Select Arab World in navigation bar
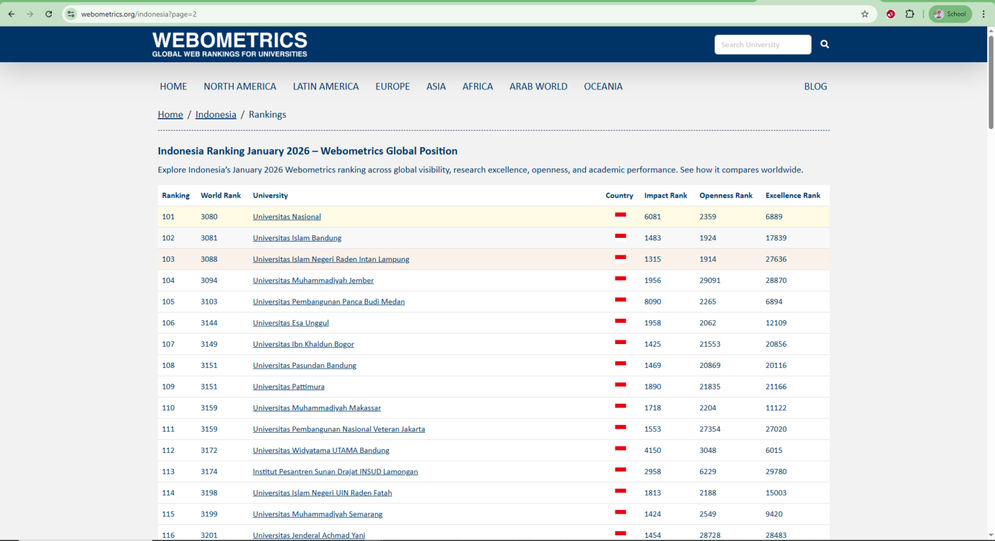 pyautogui.click(x=538, y=87)
